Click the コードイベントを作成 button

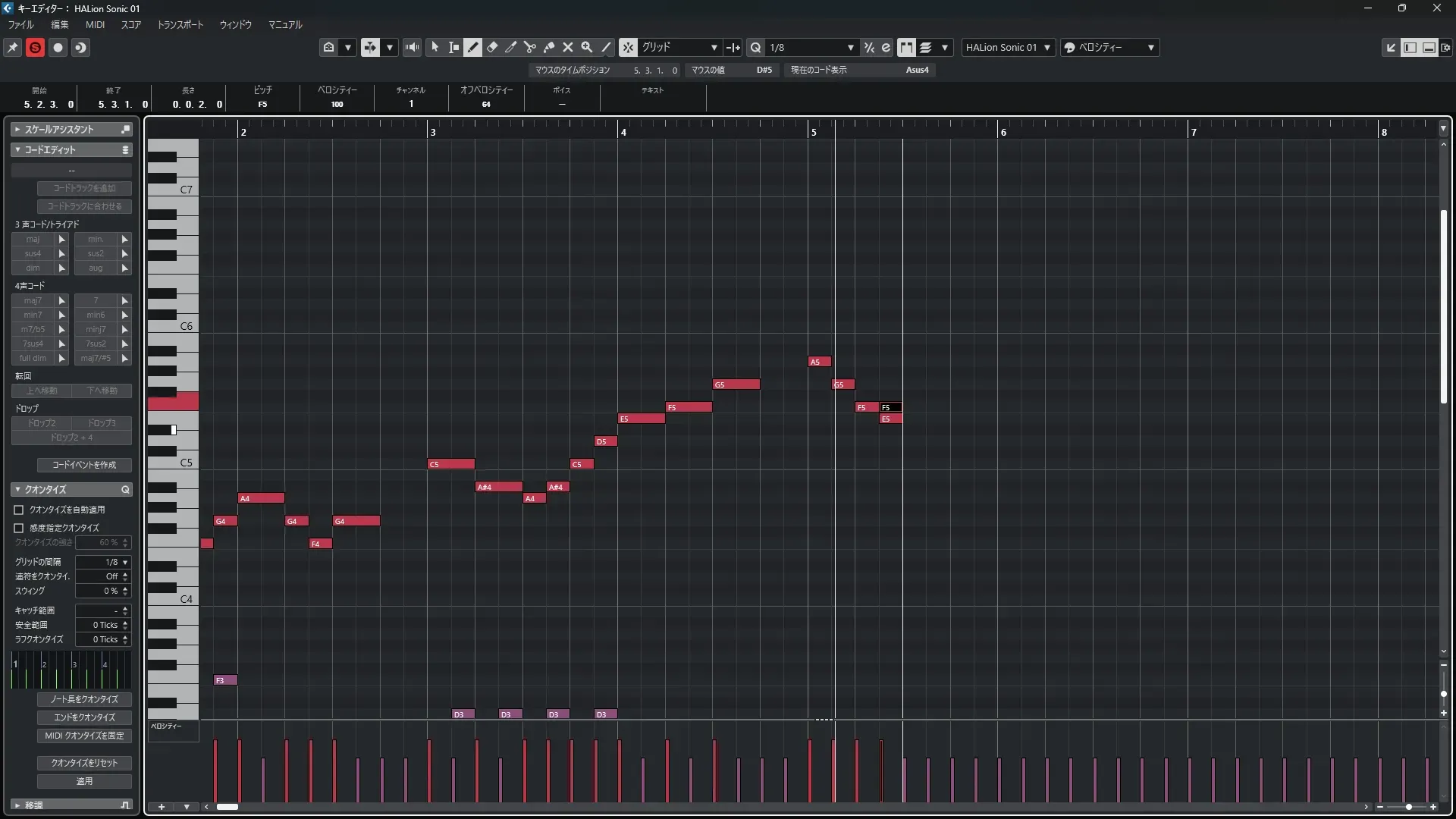(84, 465)
